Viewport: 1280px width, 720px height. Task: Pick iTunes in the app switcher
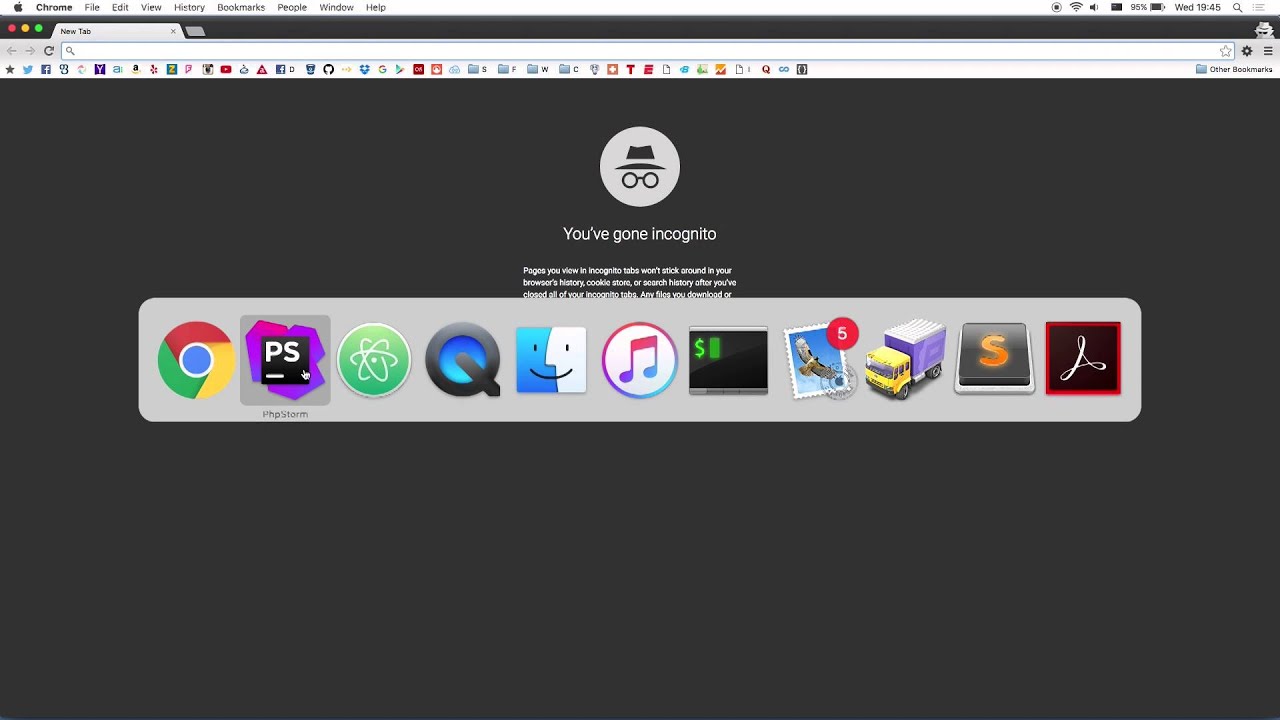click(x=640, y=360)
